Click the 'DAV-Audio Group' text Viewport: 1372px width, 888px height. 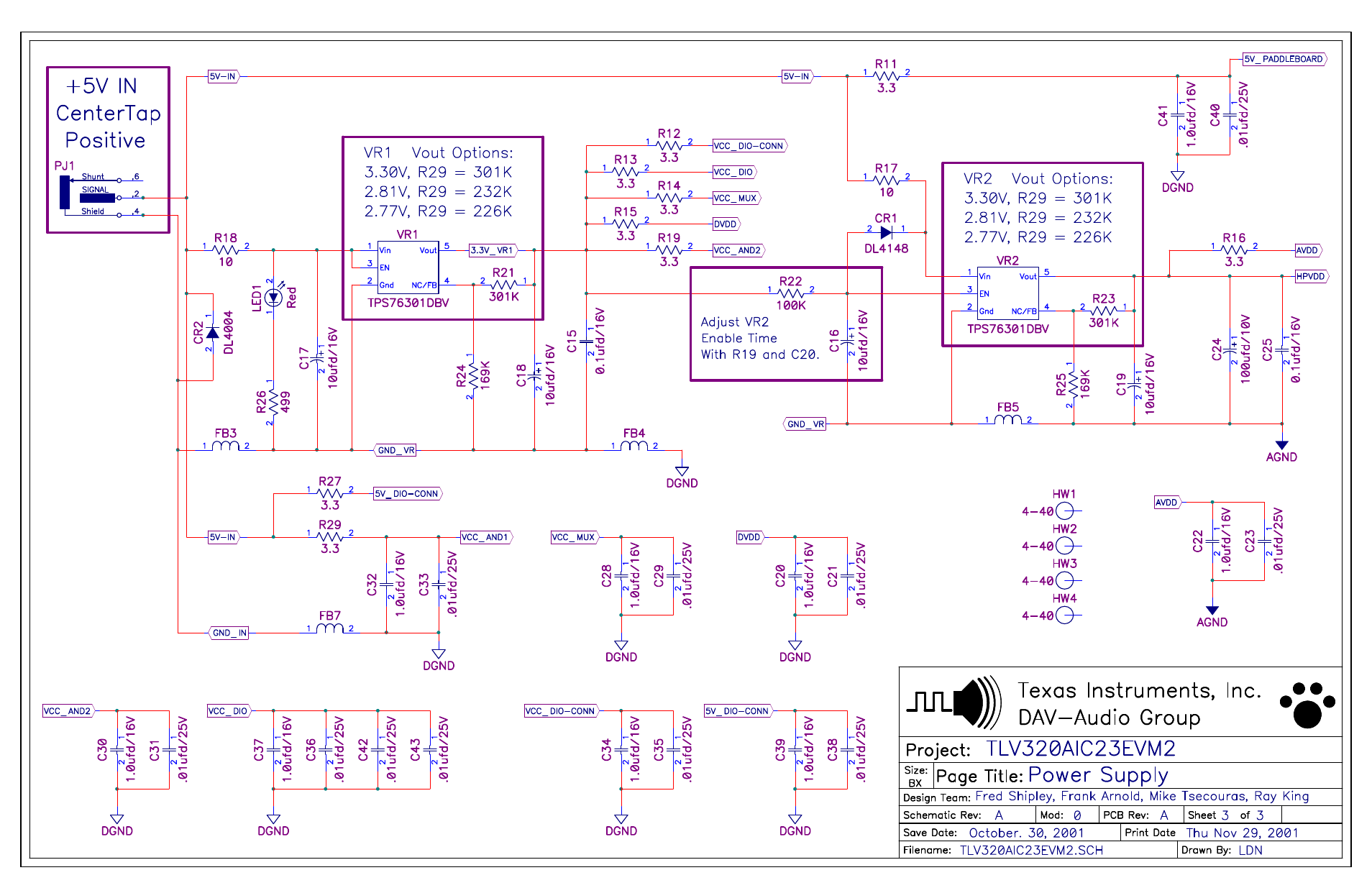pos(1109,718)
